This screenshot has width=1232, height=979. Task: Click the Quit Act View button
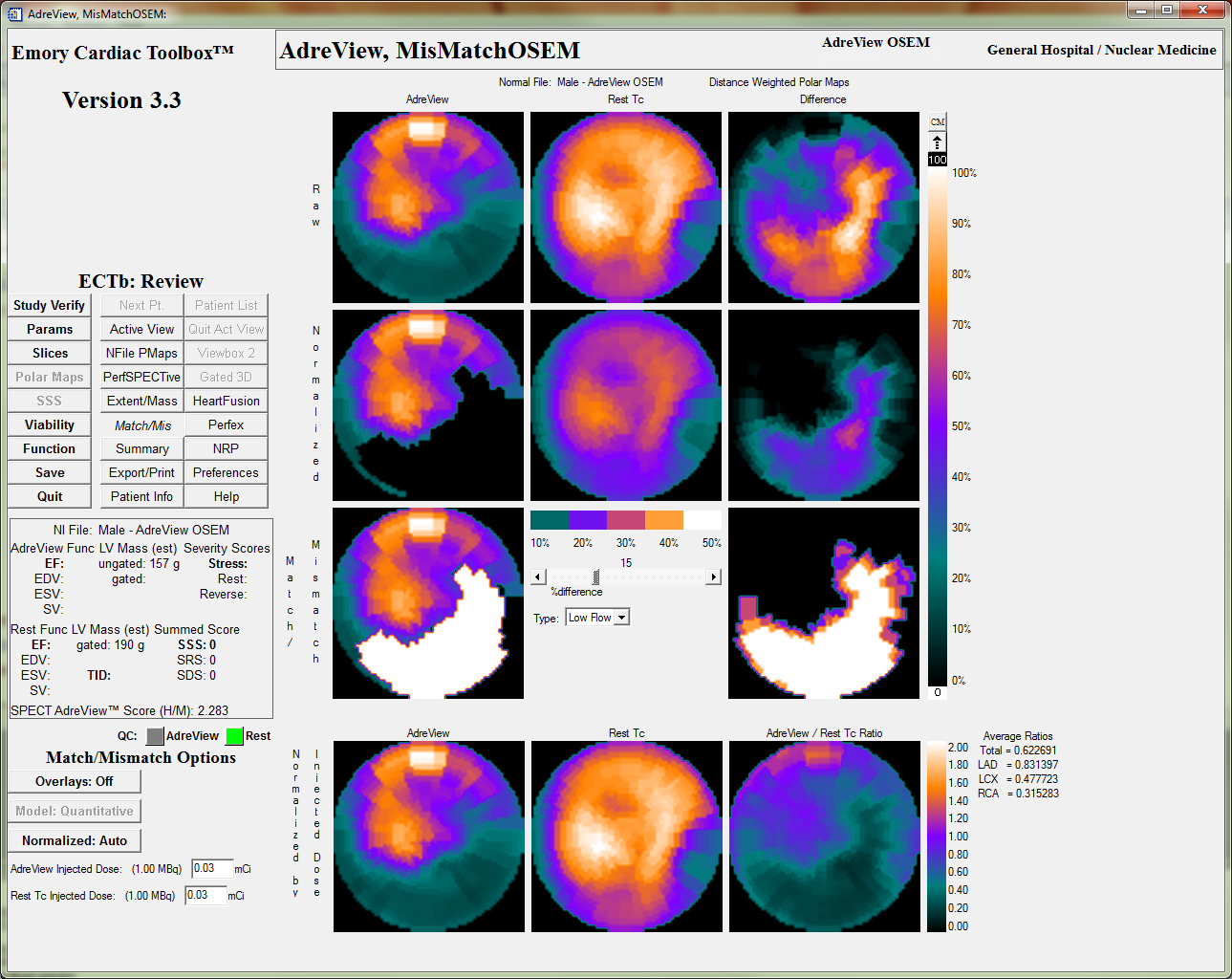coord(227,329)
